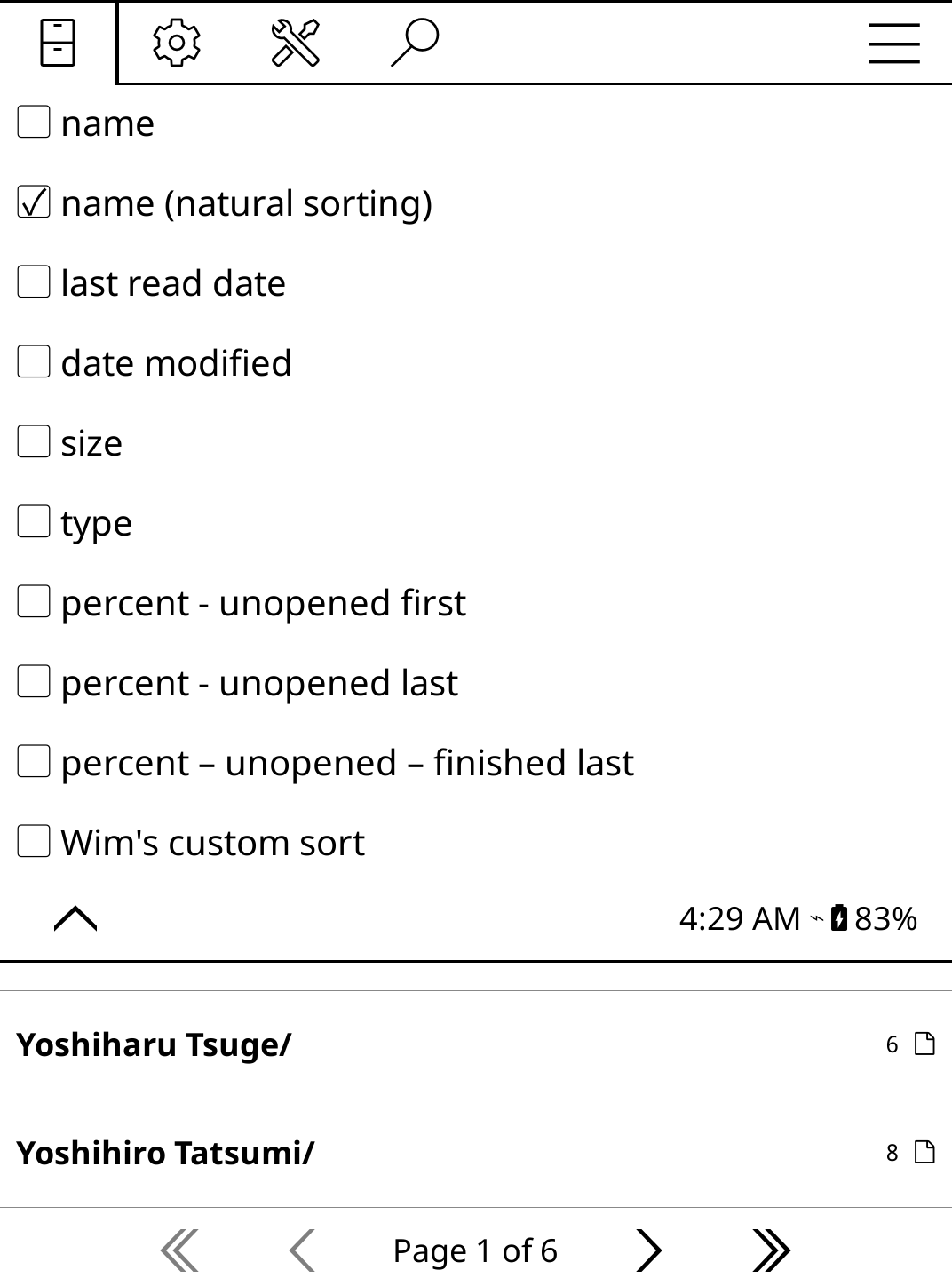Viewport: 952px width, 1286px height.
Task: Open the gear settings tab
Action: pos(177,43)
